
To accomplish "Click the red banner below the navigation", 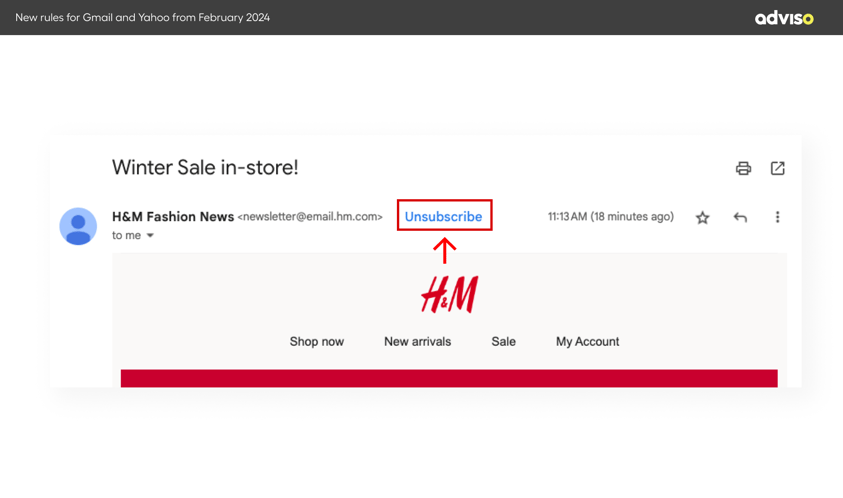I will [x=449, y=378].
